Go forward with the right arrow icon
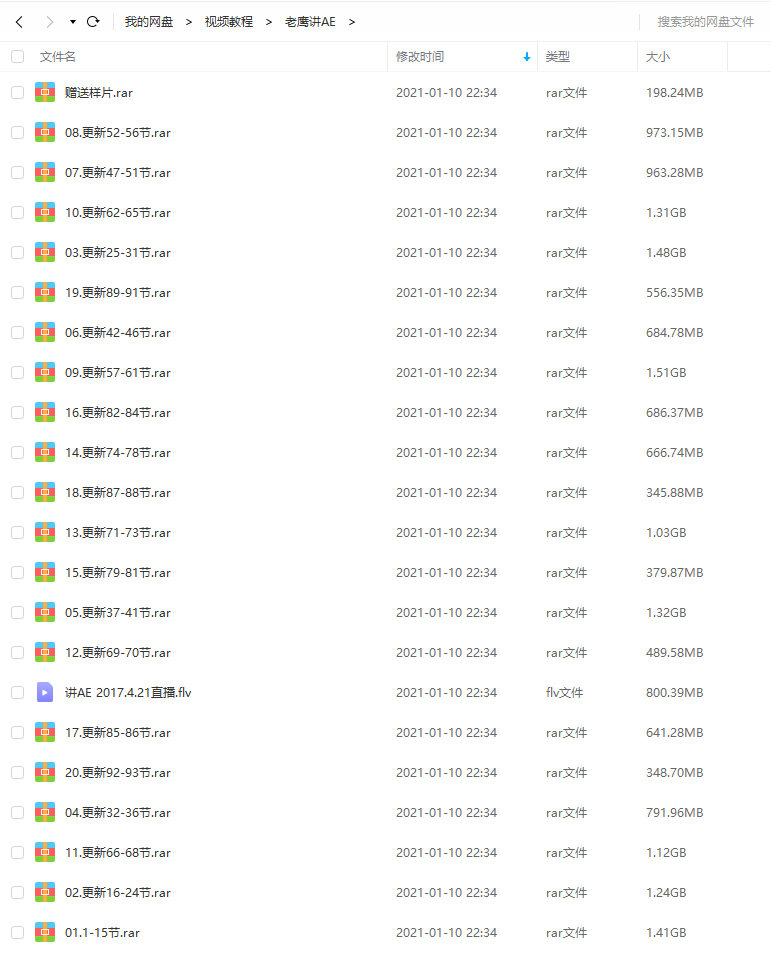The image size is (771, 968). pos(49,22)
